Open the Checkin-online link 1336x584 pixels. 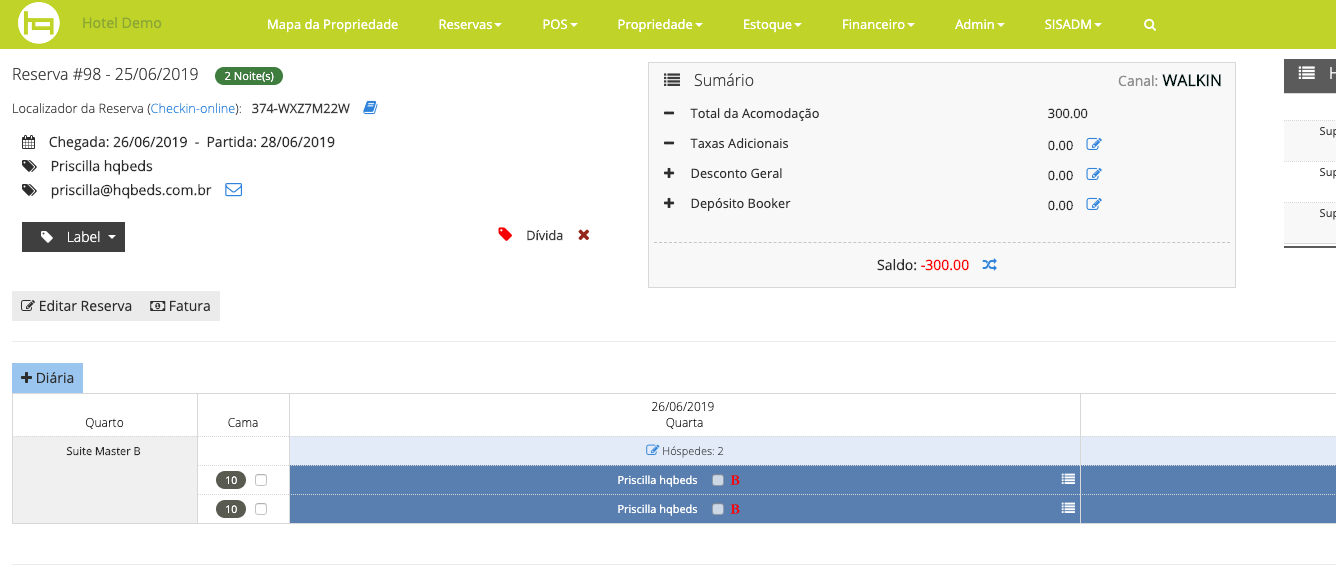194,108
